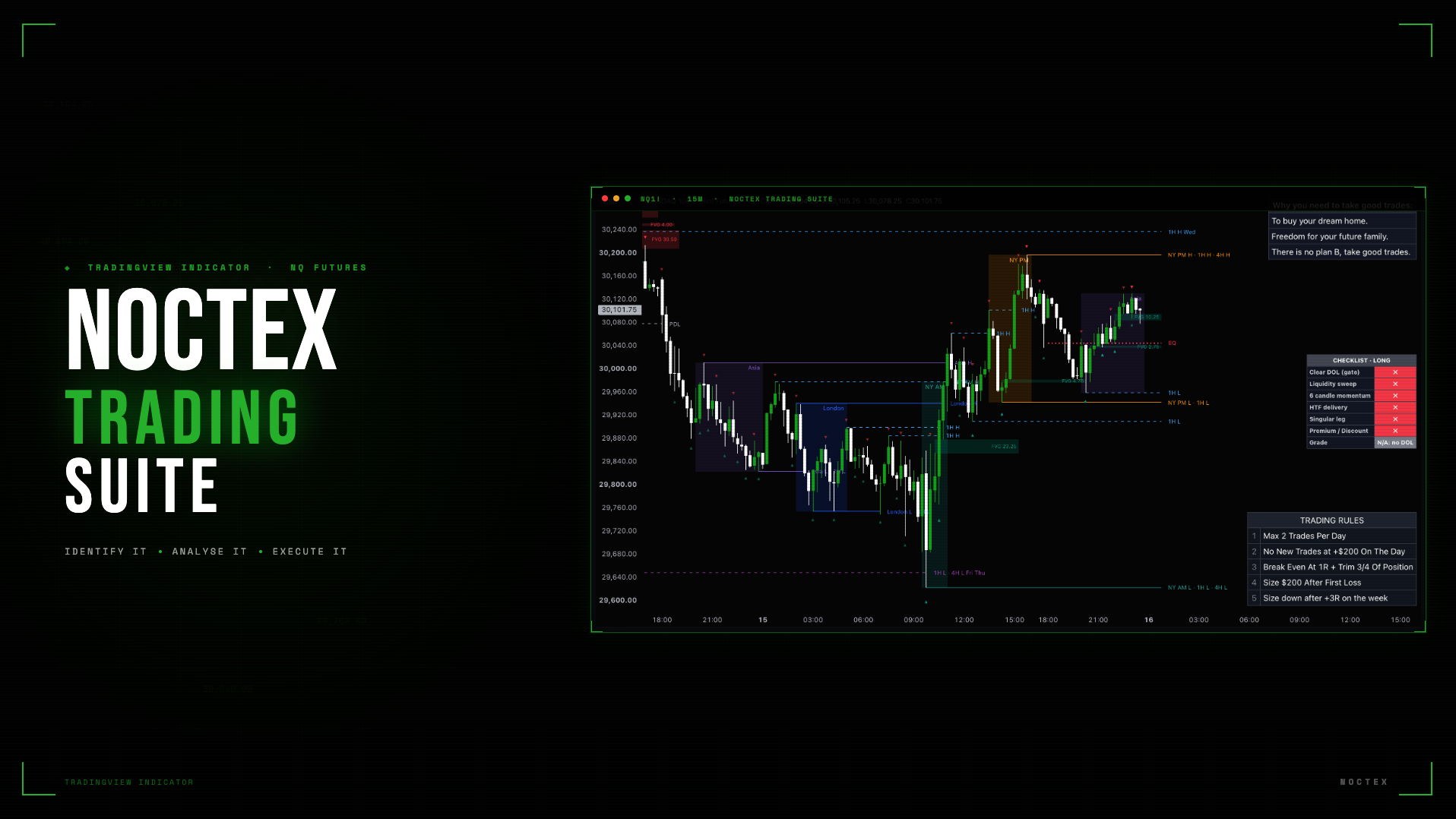This screenshot has height=819, width=1456.
Task: Click the 'NY PM L · 1H L' level label
Action: click(x=1188, y=403)
